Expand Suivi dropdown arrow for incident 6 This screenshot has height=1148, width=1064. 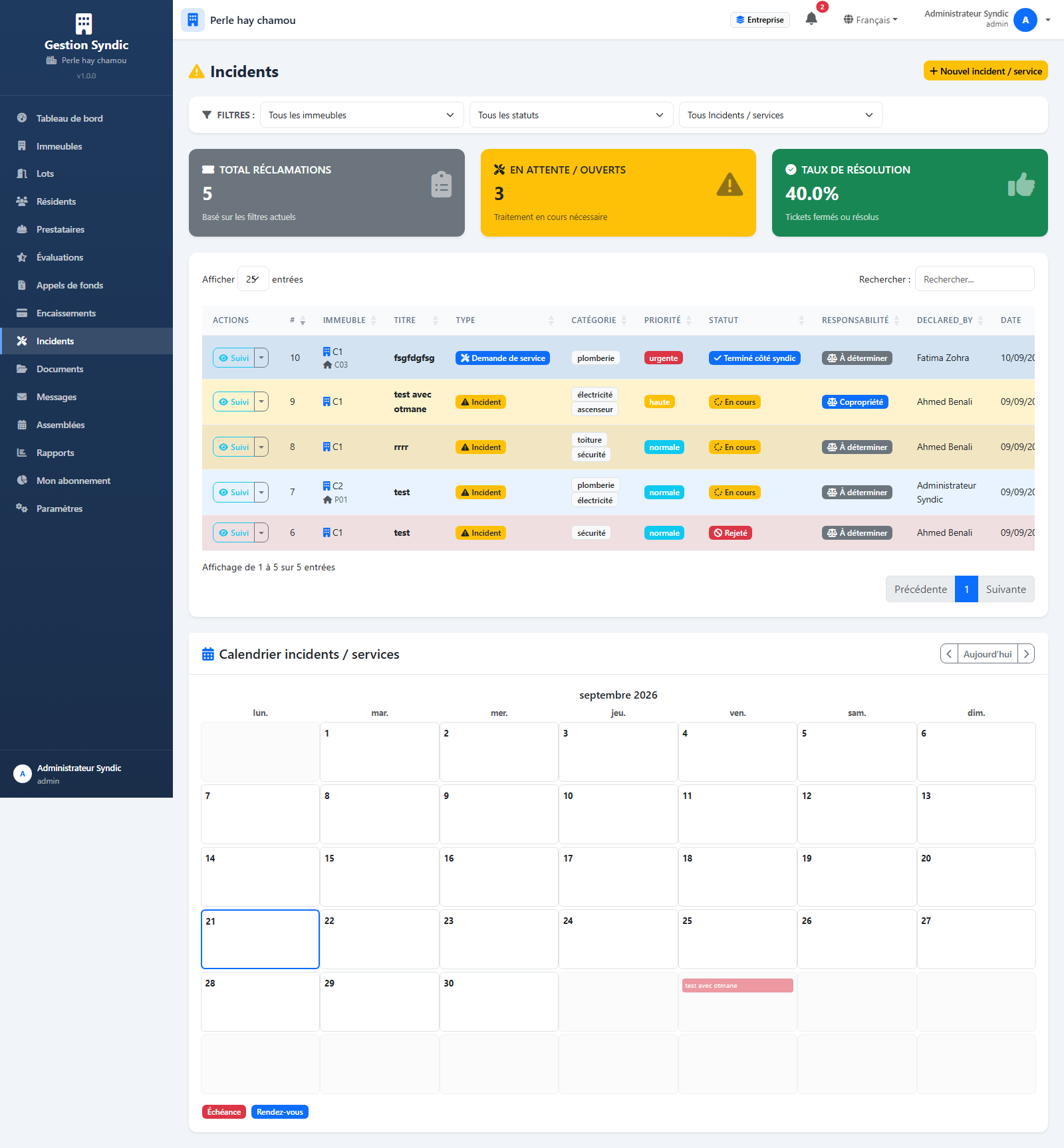point(261,532)
